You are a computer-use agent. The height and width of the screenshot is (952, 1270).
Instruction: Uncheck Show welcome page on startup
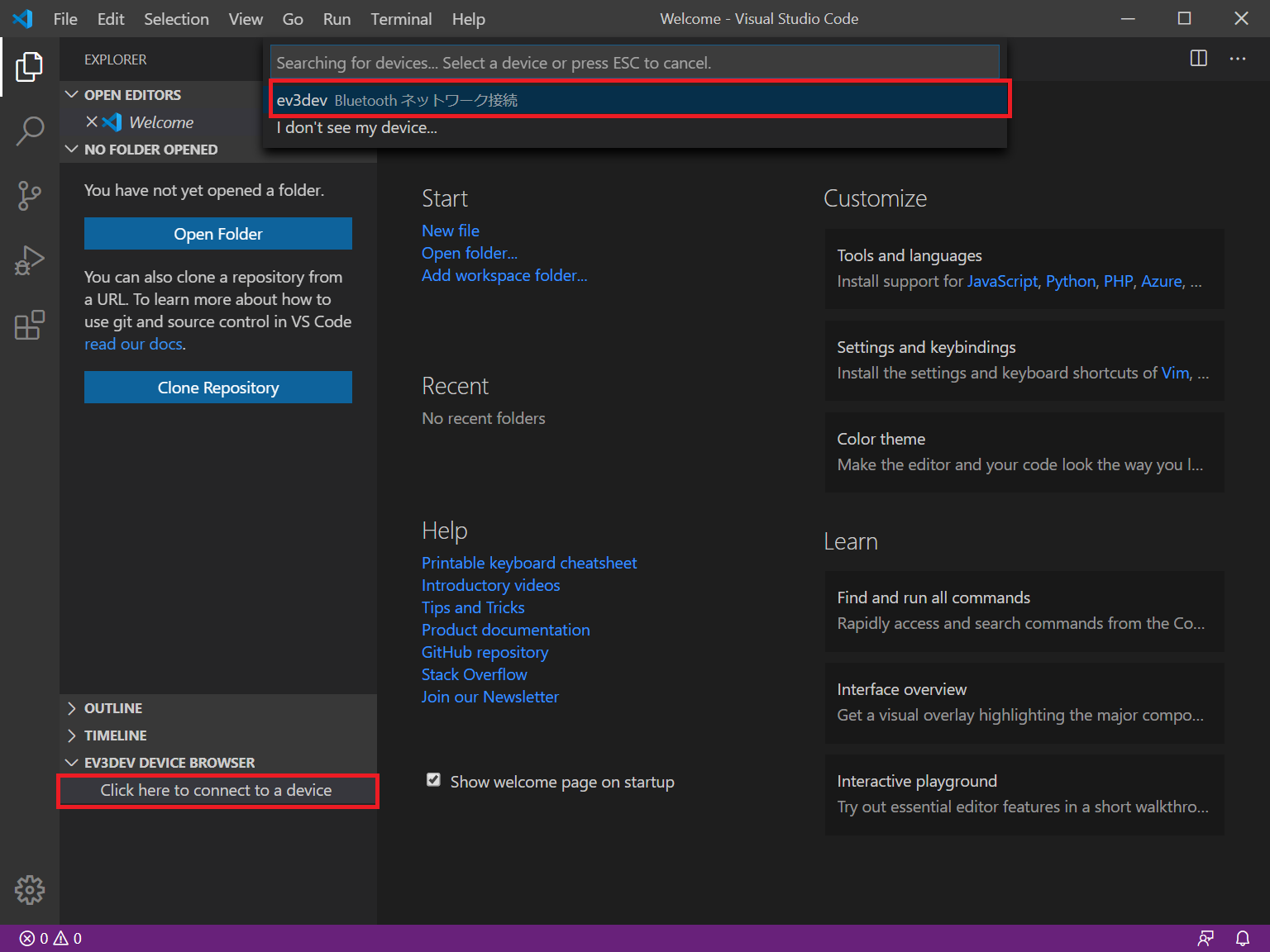(x=433, y=780)
